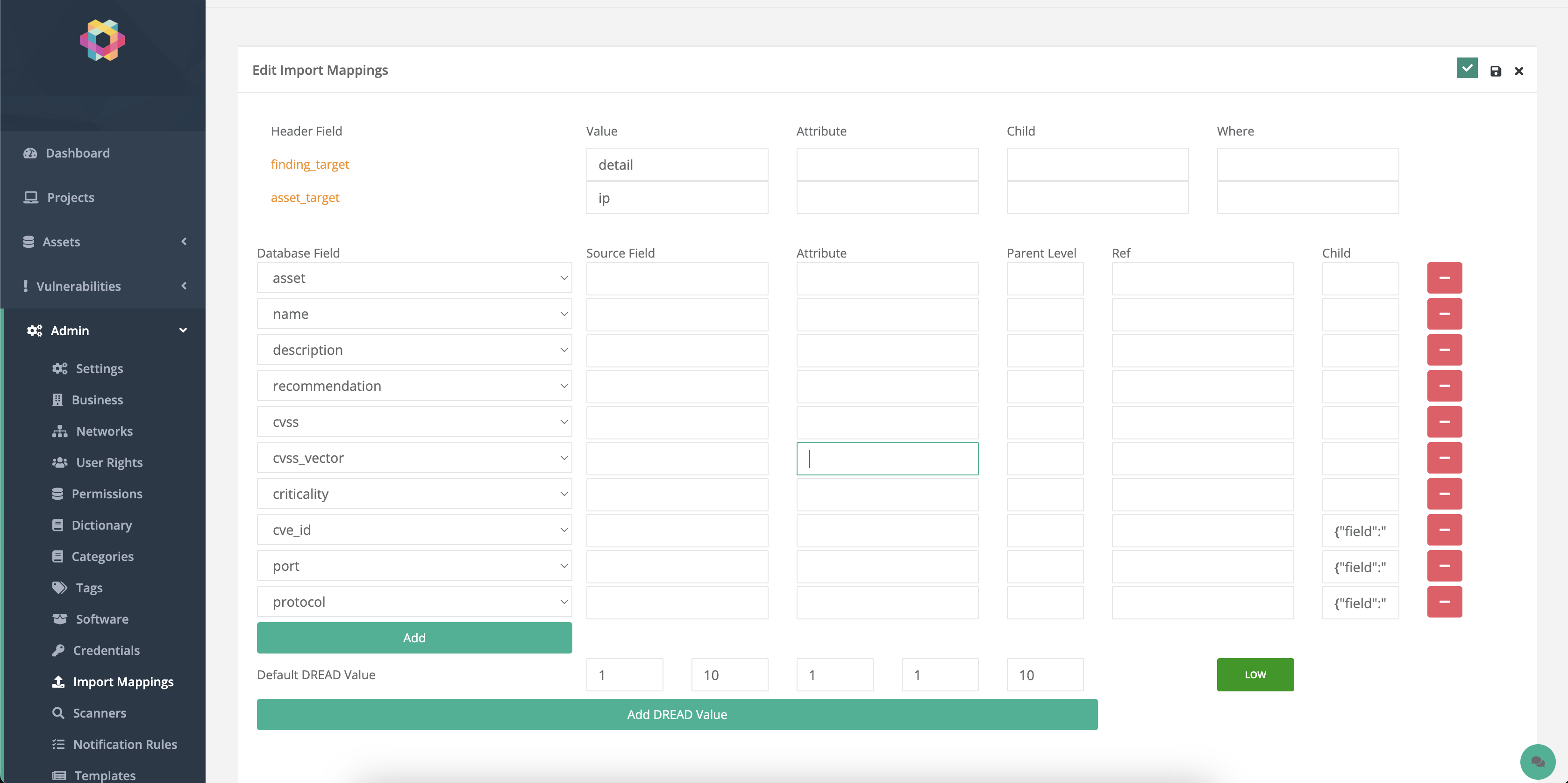Open User Rights page
Viewport: 1568px width, 783px height.
tap(109, 463)
